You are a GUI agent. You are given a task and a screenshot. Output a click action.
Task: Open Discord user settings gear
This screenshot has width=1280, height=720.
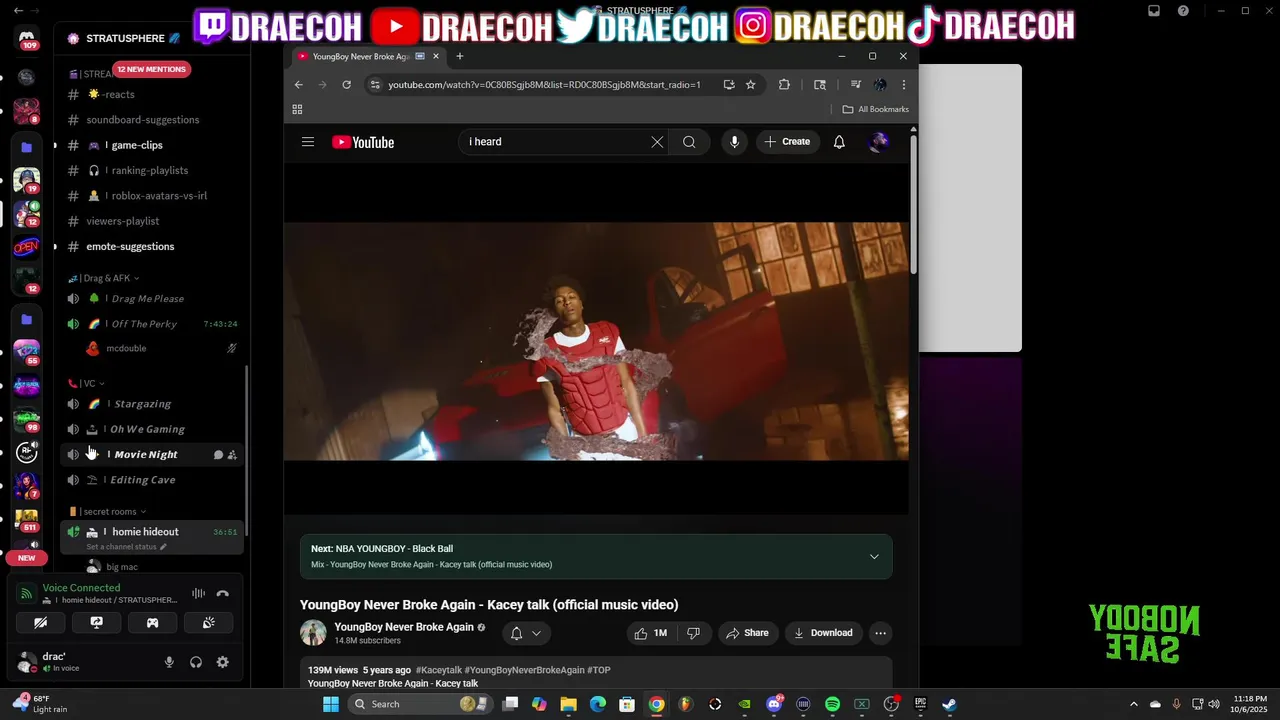[x=222, y=662]
